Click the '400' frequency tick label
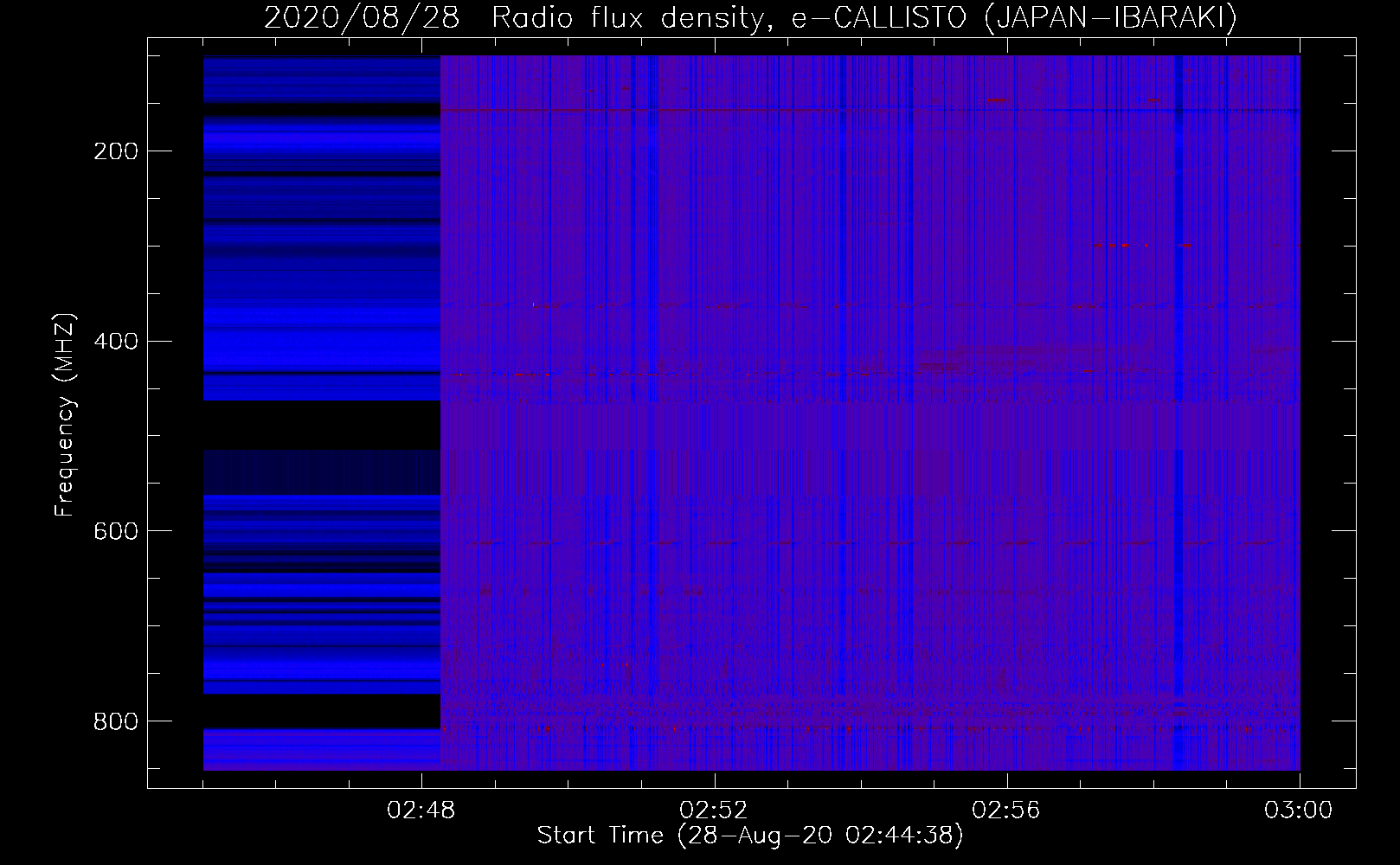 pos(116,342)
